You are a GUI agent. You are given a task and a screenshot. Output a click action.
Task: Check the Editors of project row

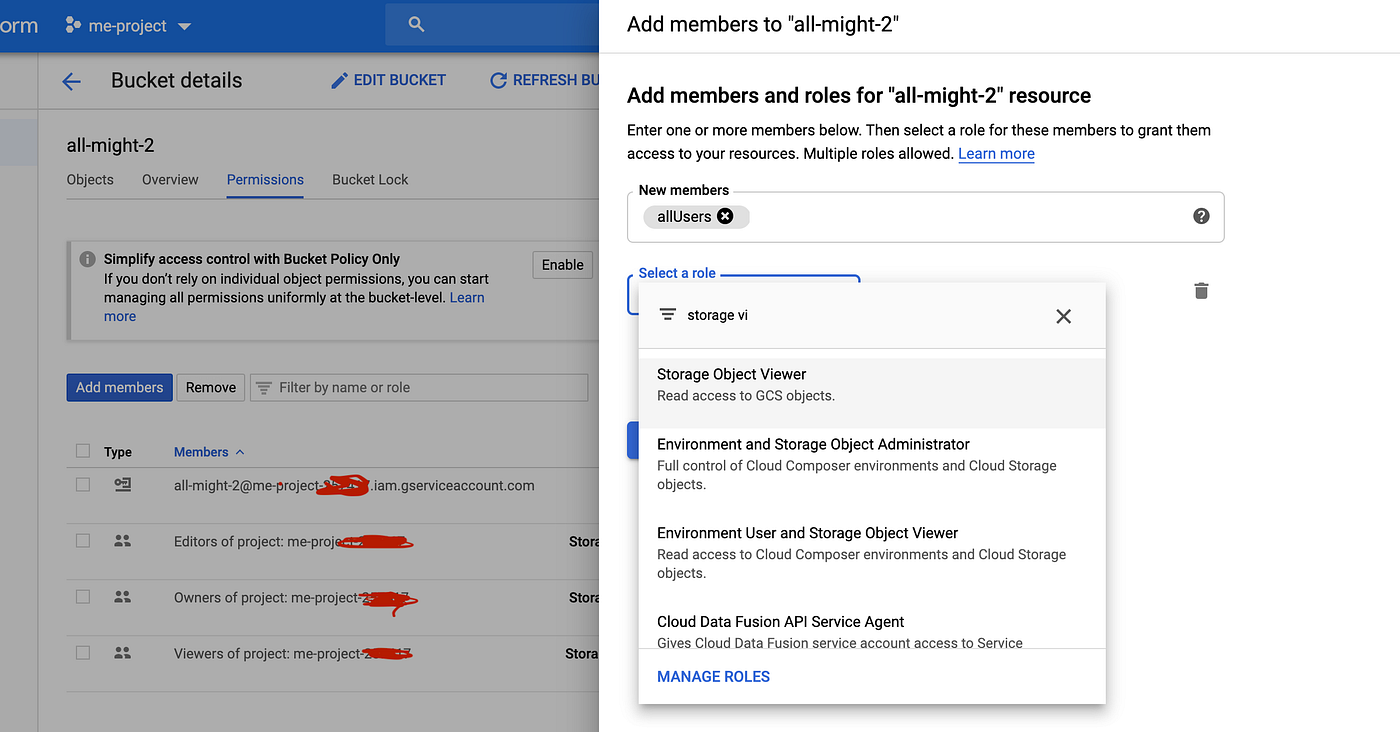tap(83, 541)
